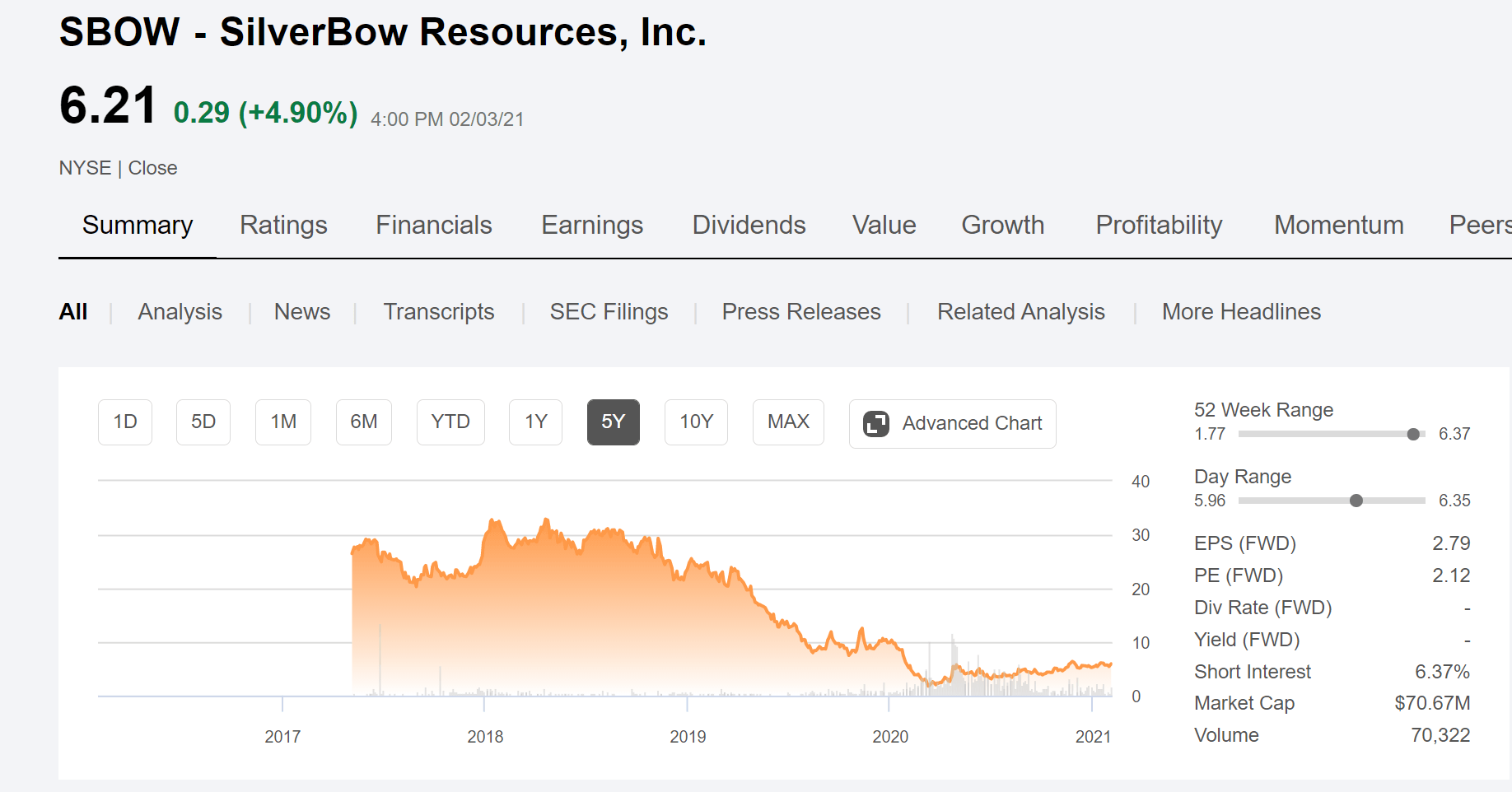Show MAX price history

(788, 422)
